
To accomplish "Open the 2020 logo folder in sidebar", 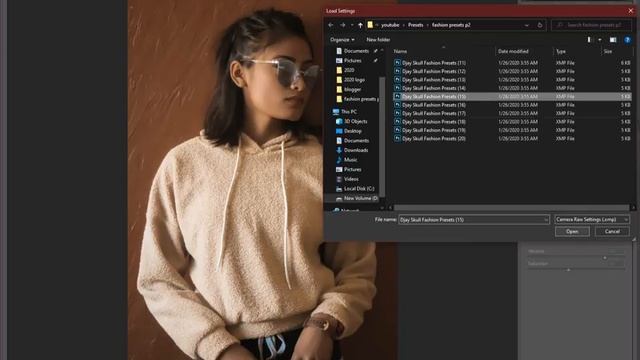I will click(354, 80).
